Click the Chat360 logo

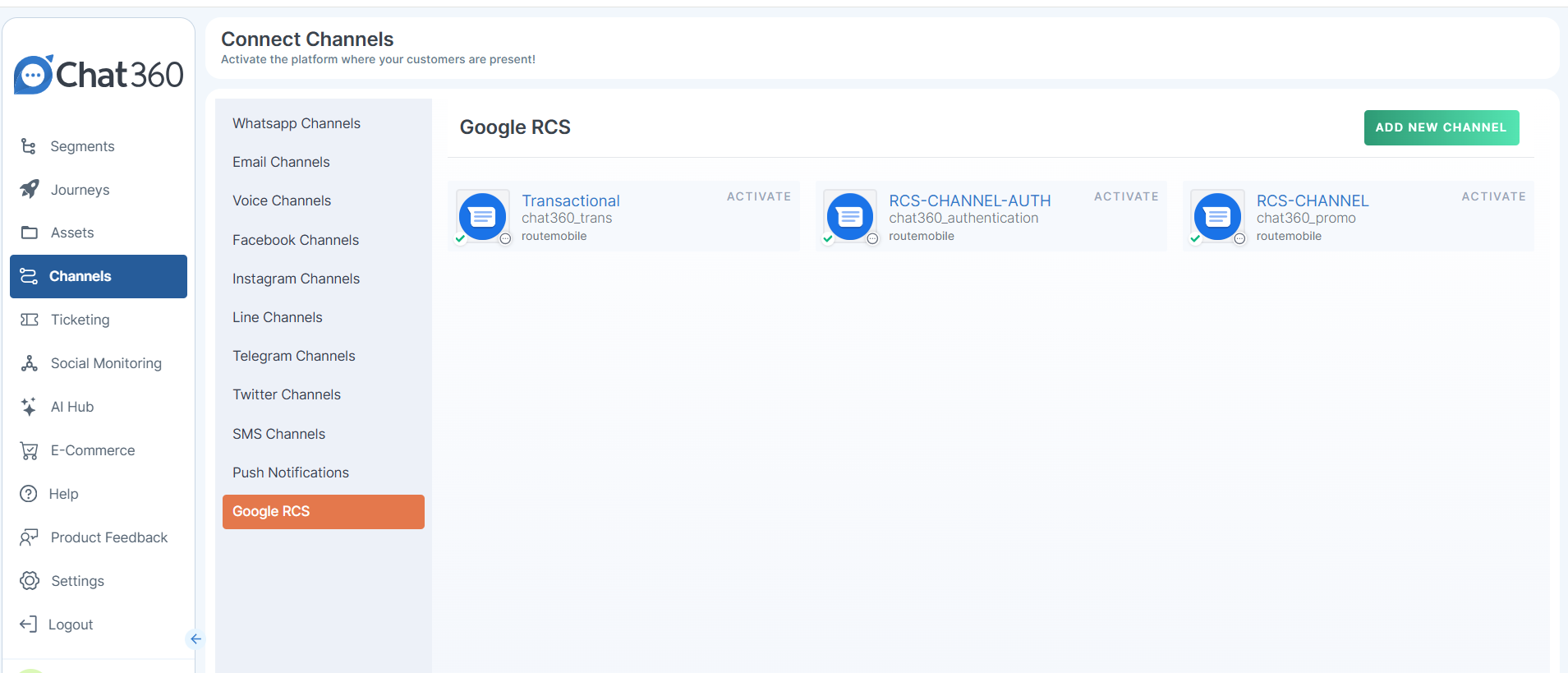click(99, 75)
